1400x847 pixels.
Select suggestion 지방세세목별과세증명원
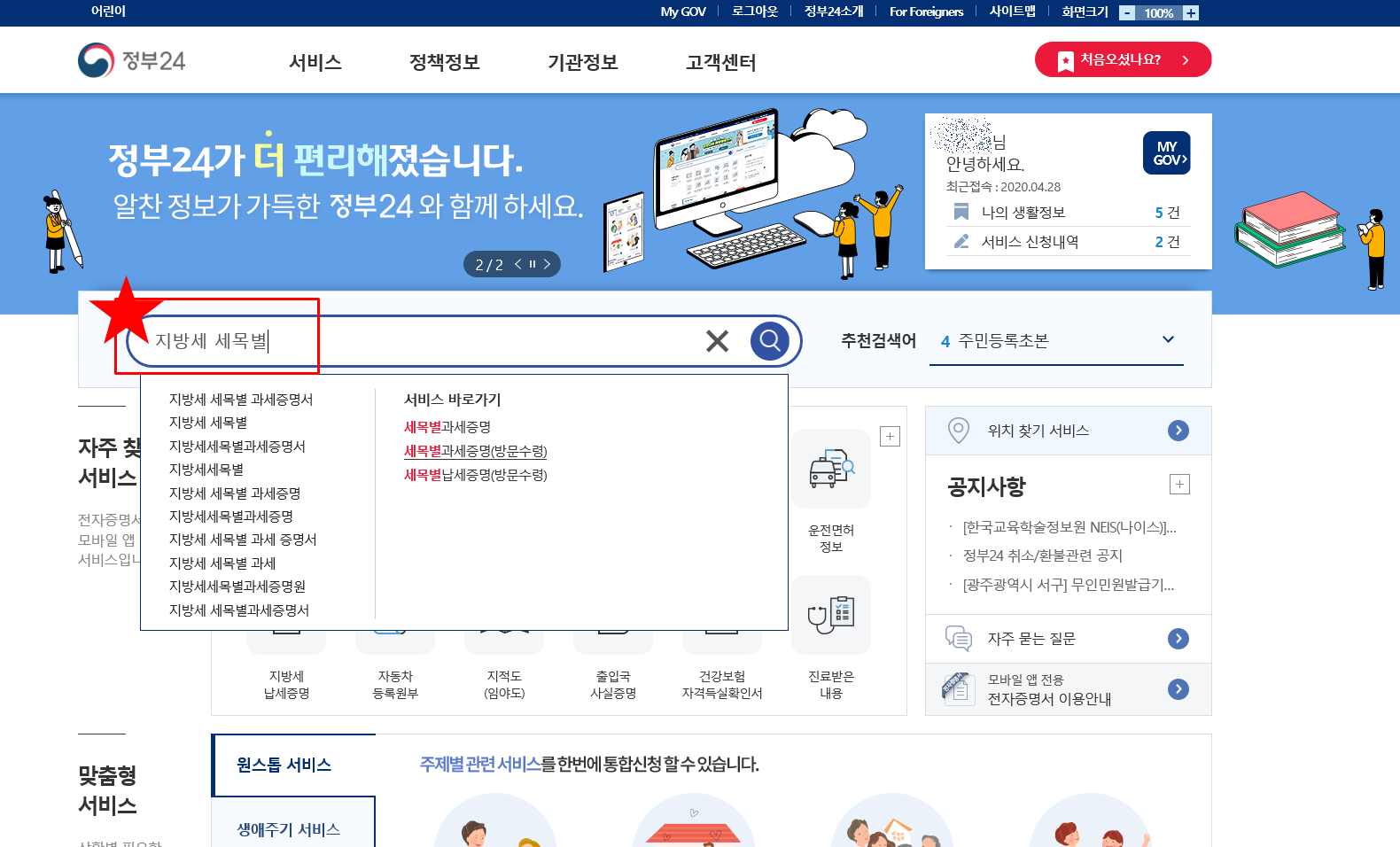[237, 587]
